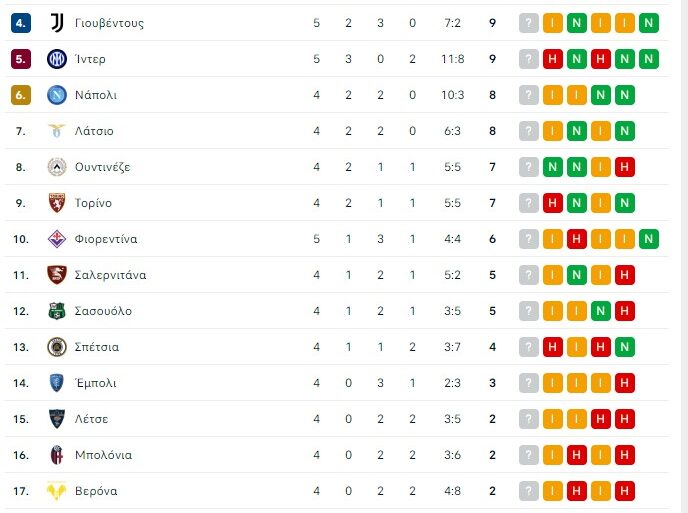Click the Udinese club crest icon
Image resolution: width=688 pixels, height=513 pixels.
point(56,167)
